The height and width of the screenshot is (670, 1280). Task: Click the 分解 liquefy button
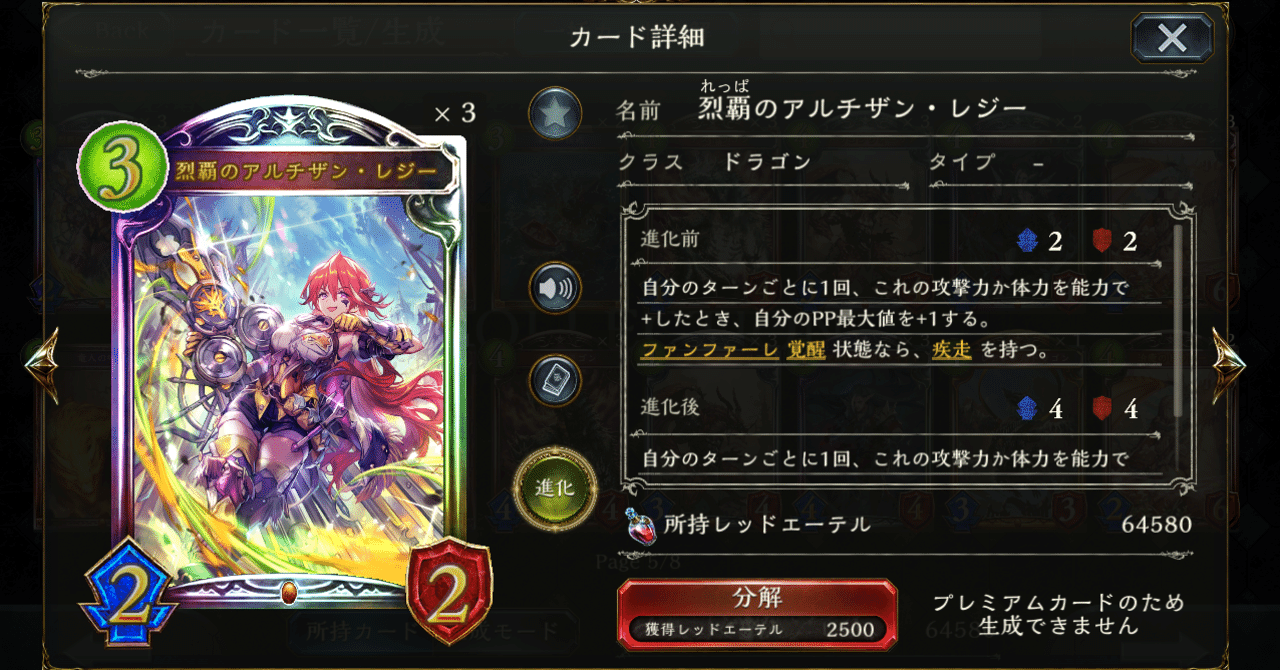(757, 612)
